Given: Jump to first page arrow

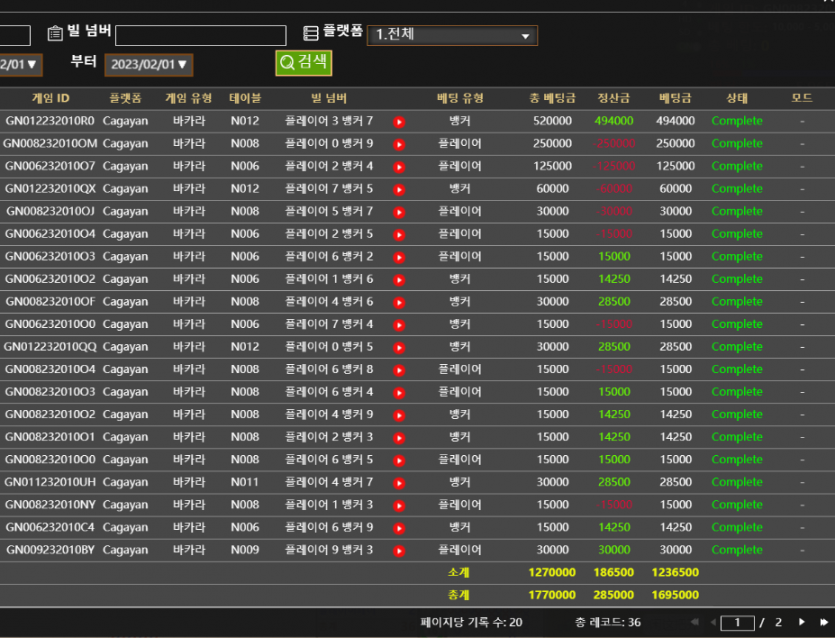Looking at the screenshot, I should (x=694, y=622).
